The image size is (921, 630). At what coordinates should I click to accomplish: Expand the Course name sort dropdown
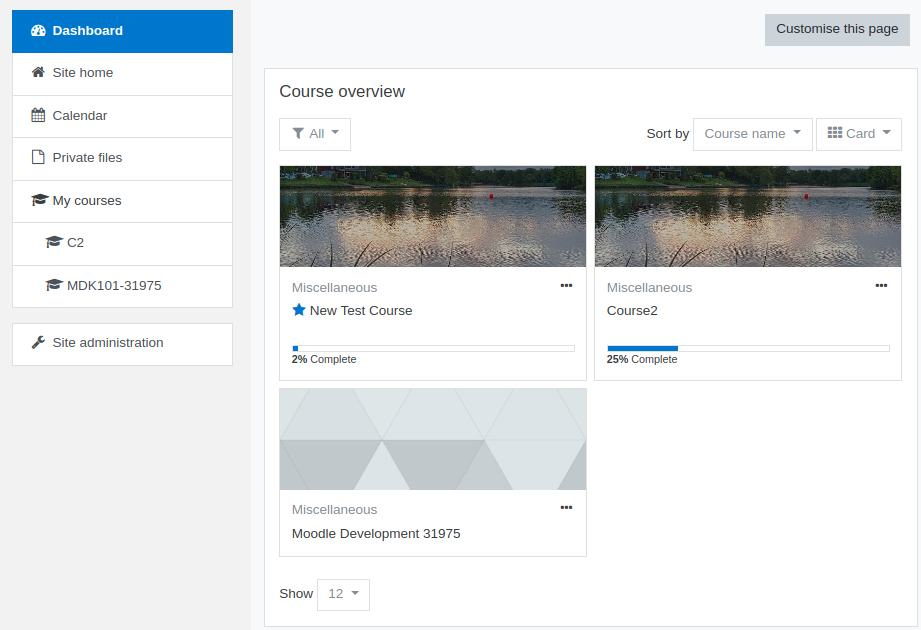point(752,134)
